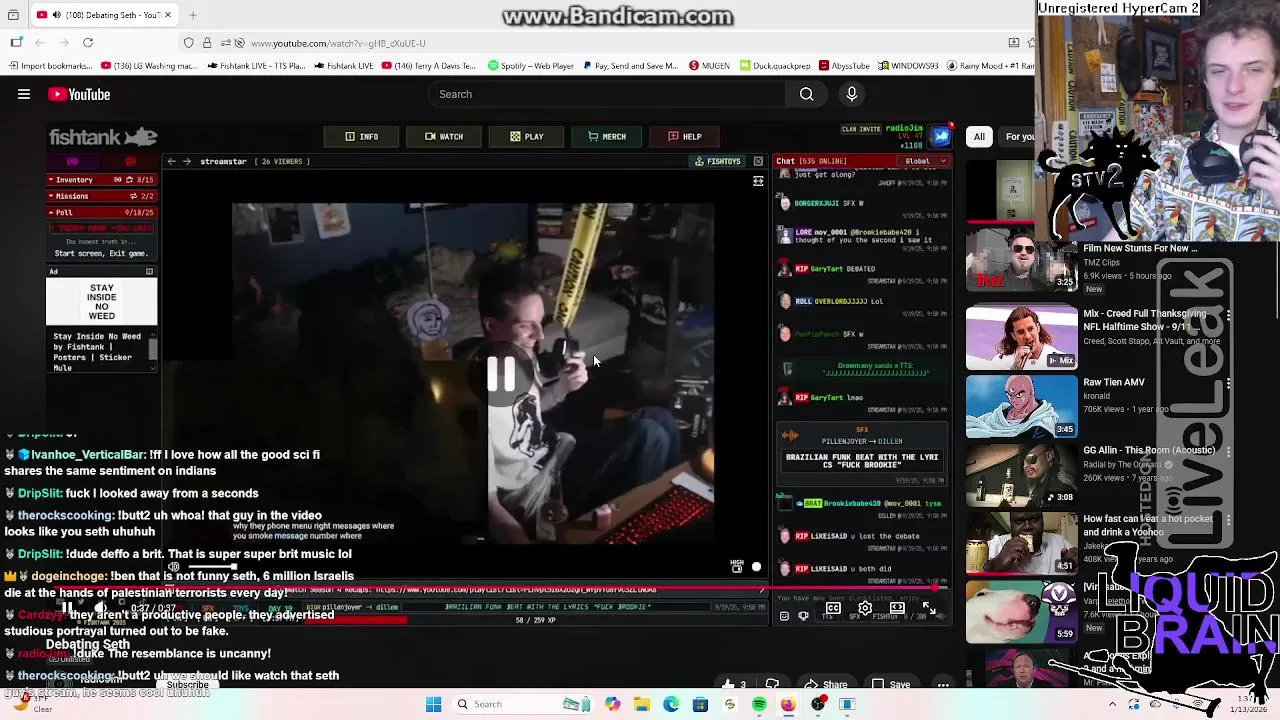The image size is (1280, 720).
Task: Open Mix - Creed Full Thanksgiving thumbnail
Action: (x=1021, y=338)
